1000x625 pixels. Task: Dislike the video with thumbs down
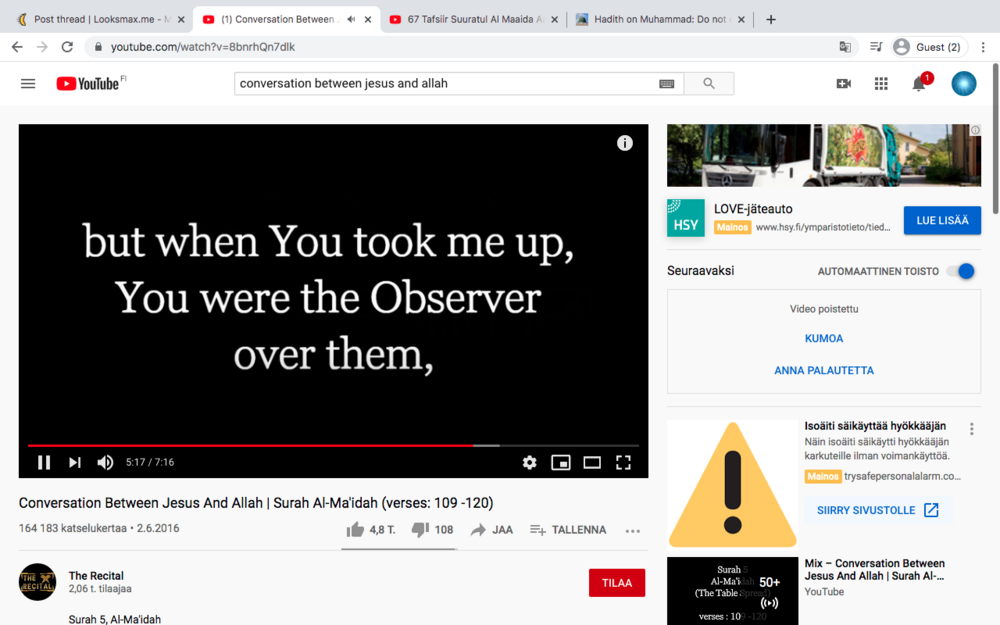tap(420, 530)
